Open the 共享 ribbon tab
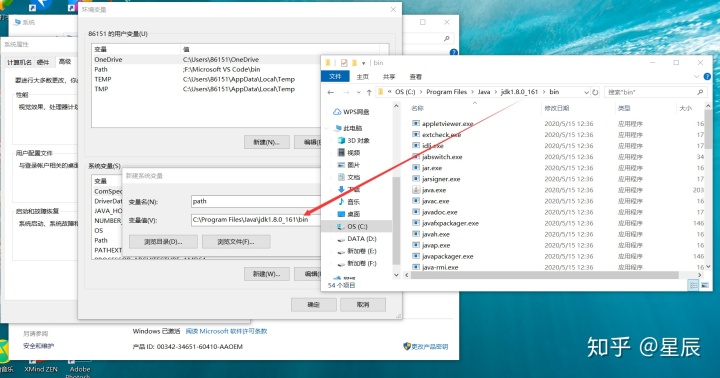The width and height of the screenshot is (720, 378). coord(389,77)
